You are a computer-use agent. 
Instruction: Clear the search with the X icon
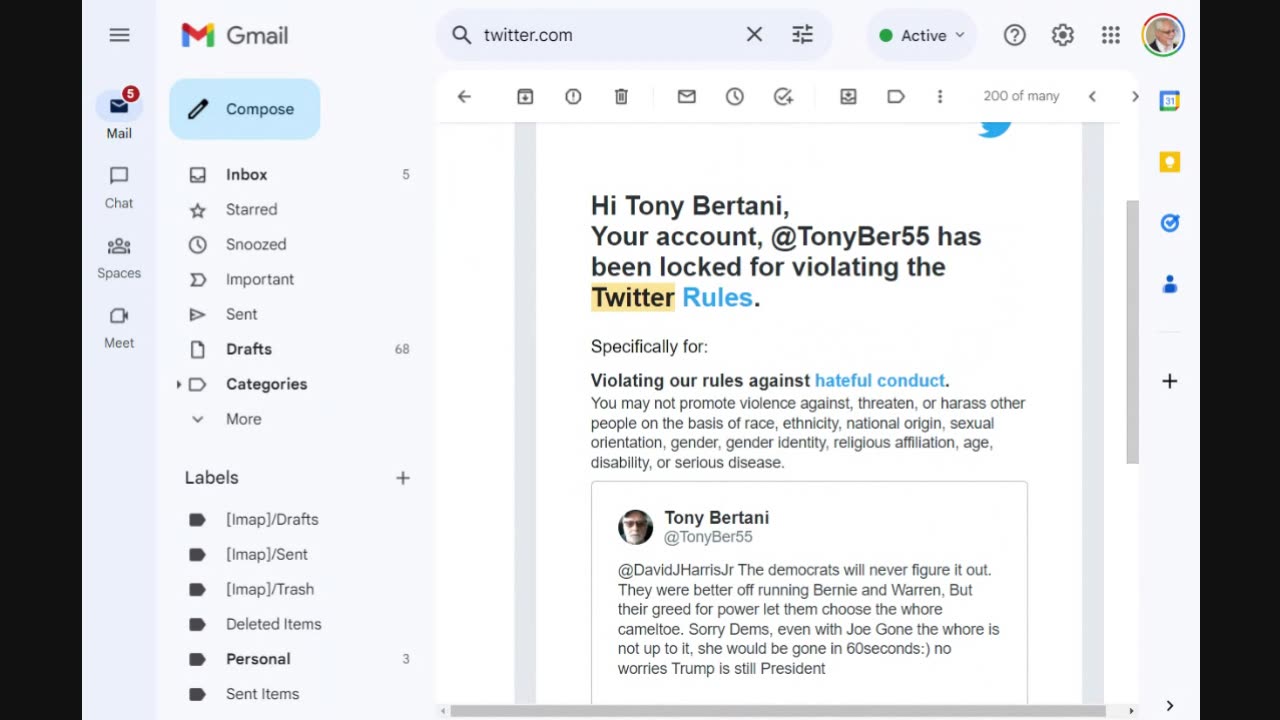pos(754,35)
